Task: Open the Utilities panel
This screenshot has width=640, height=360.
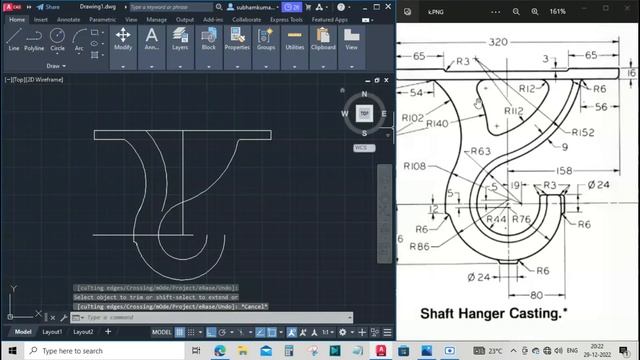Action: [294, 47]
